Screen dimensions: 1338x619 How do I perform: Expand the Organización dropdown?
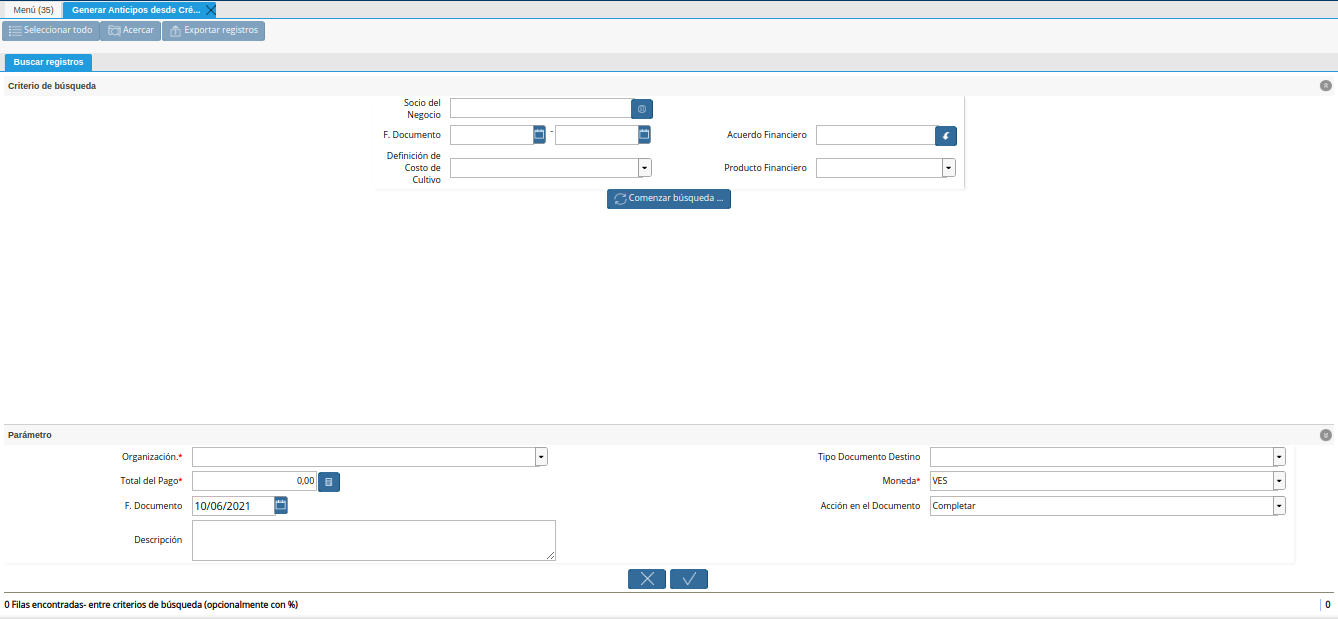tap(541, 457)
